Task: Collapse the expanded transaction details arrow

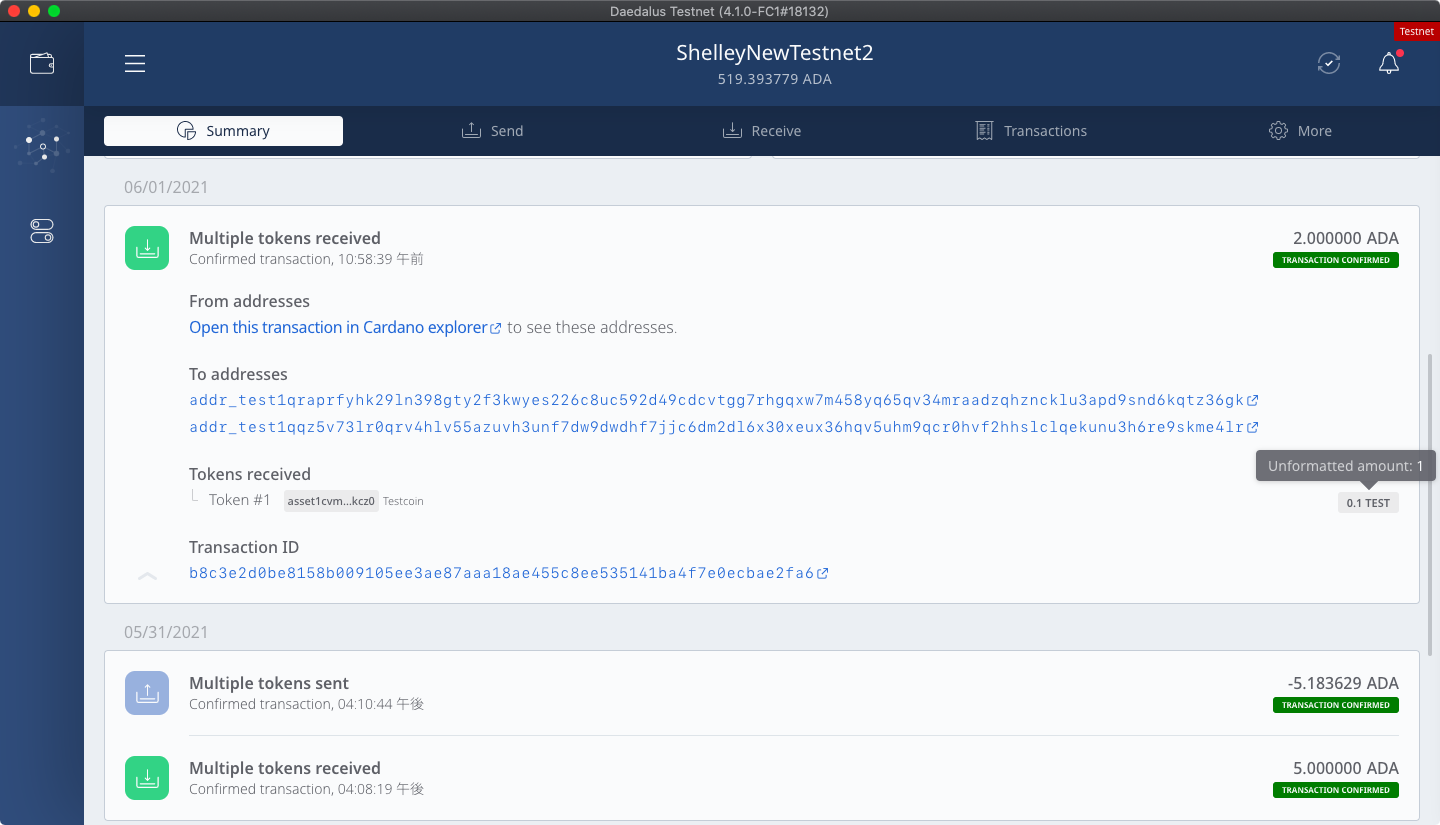Action: tap(147, 576)
